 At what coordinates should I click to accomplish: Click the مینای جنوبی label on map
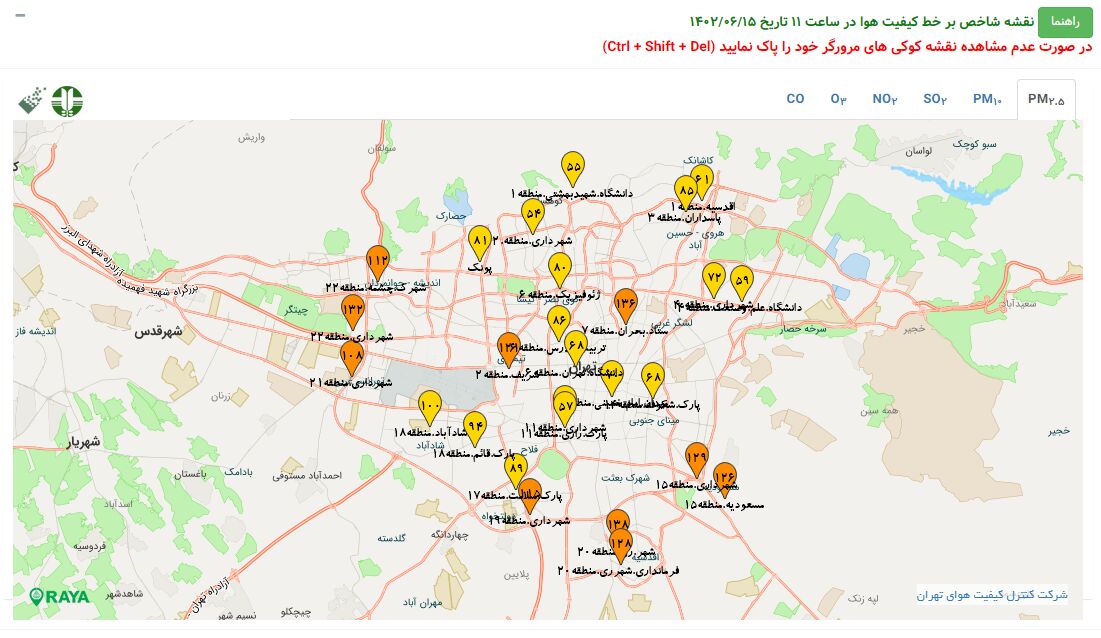coord(654,420)
